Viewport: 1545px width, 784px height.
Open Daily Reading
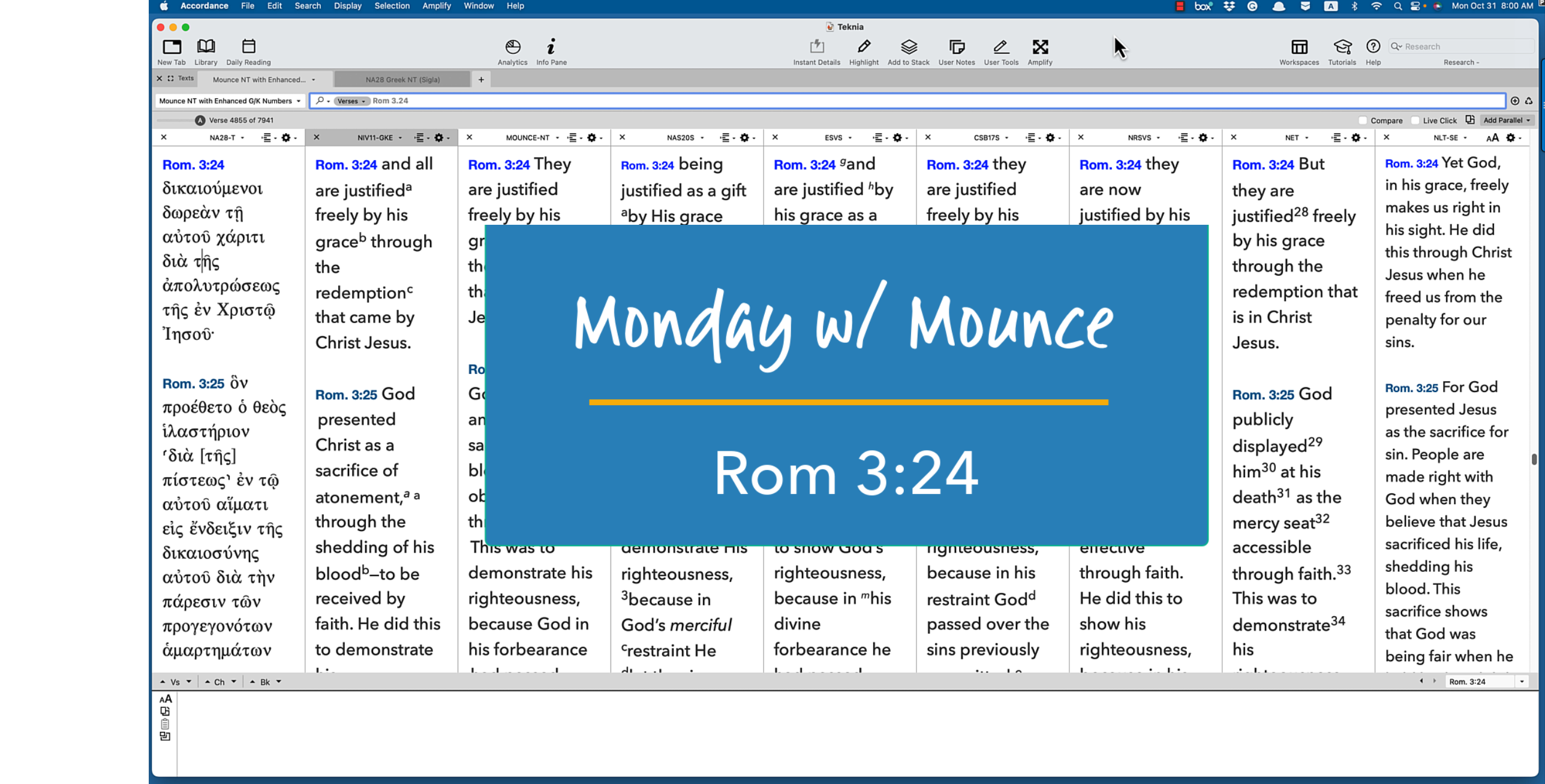(x=248, y=52)
